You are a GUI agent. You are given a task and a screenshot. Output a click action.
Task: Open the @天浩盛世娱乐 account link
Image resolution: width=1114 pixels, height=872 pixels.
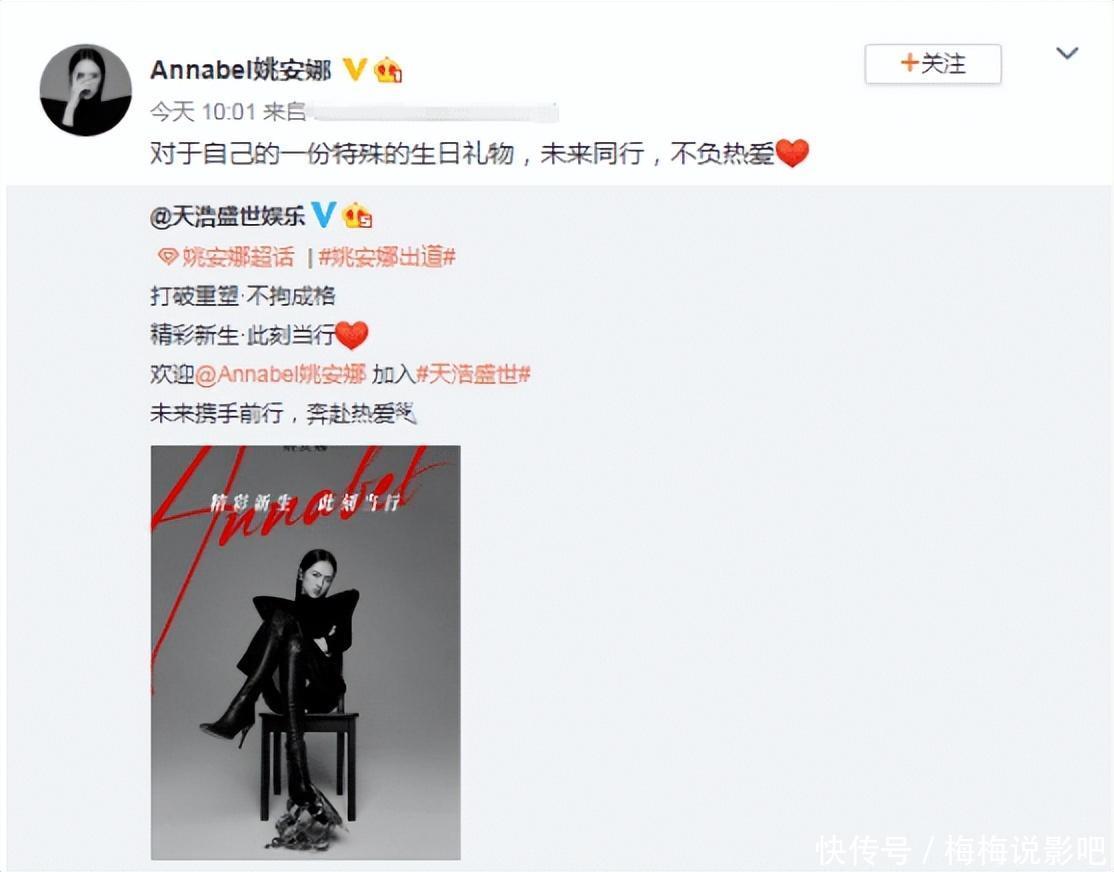(x=227, y=215)
